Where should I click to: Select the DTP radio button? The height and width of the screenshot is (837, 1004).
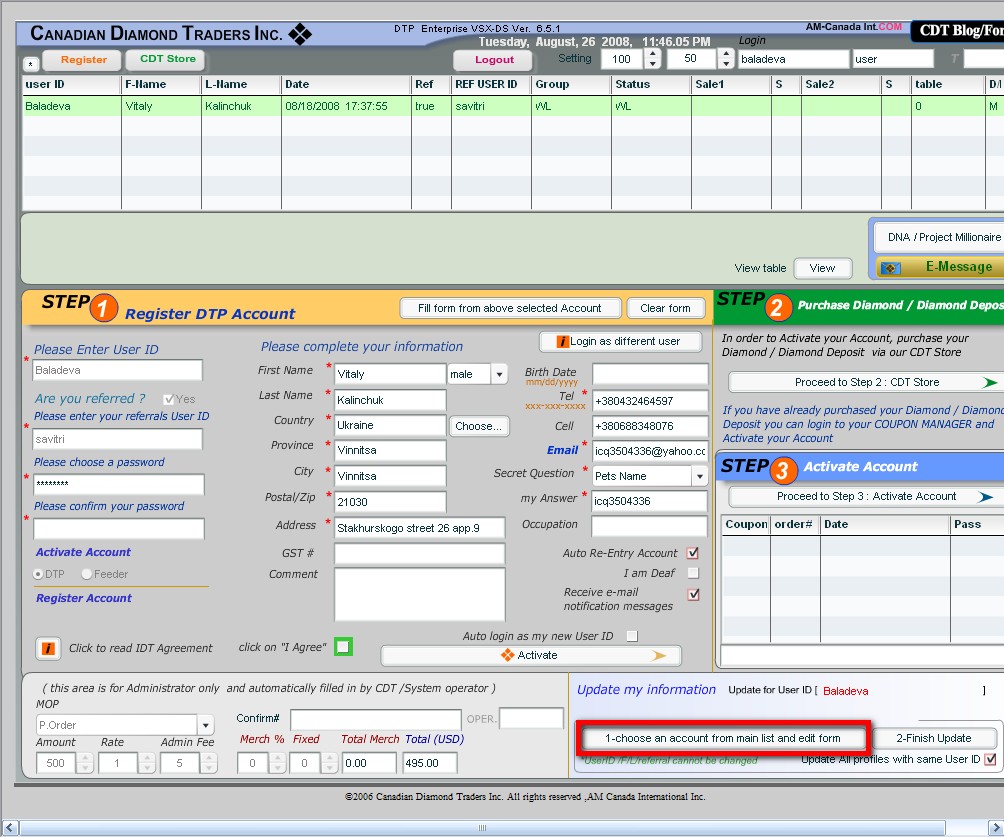click(38, 574)
